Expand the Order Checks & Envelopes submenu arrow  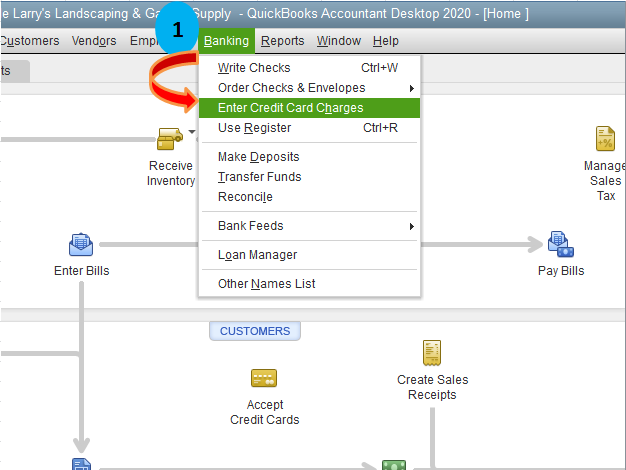[412, 88]
